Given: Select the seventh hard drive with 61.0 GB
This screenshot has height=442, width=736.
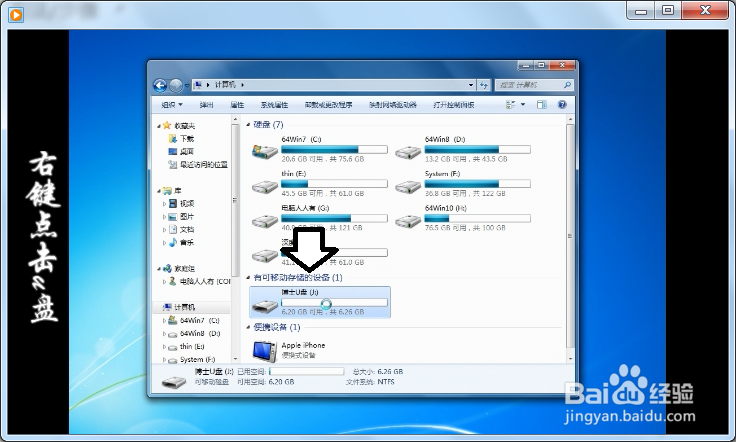Looking at the screenshot, I should coord(265,255).
